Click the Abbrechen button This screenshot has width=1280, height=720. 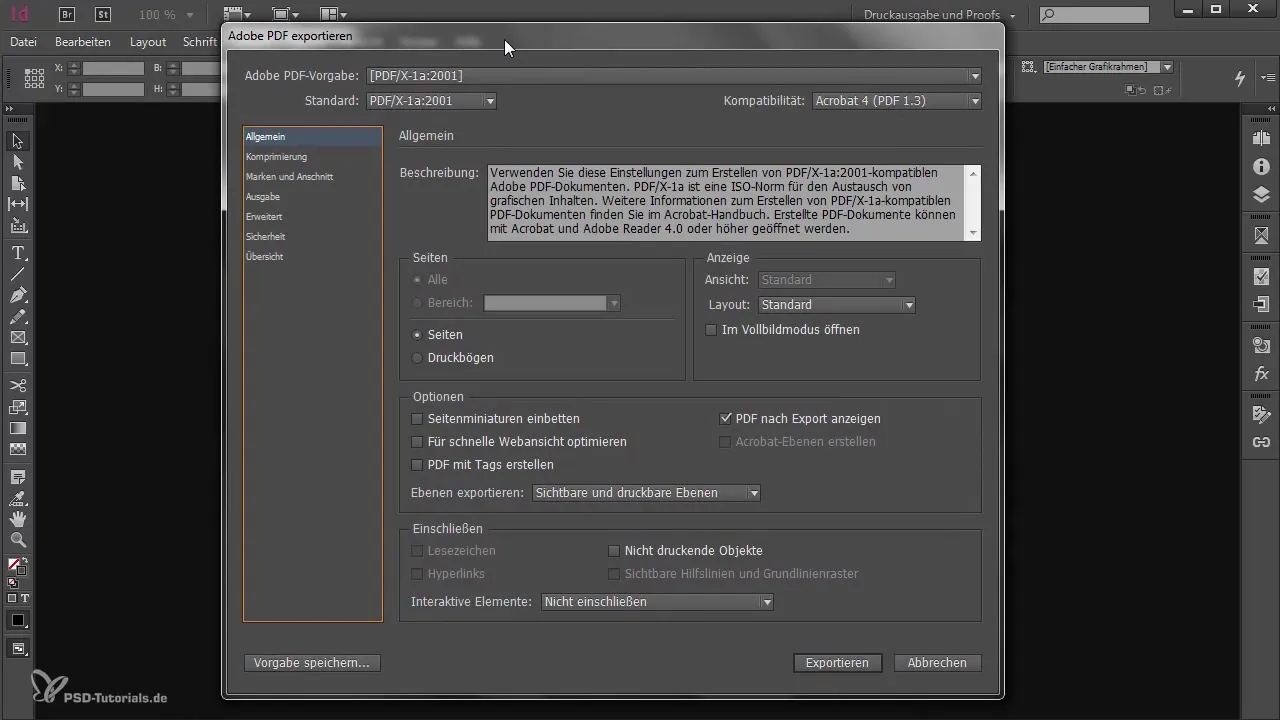tap(937, 663)
